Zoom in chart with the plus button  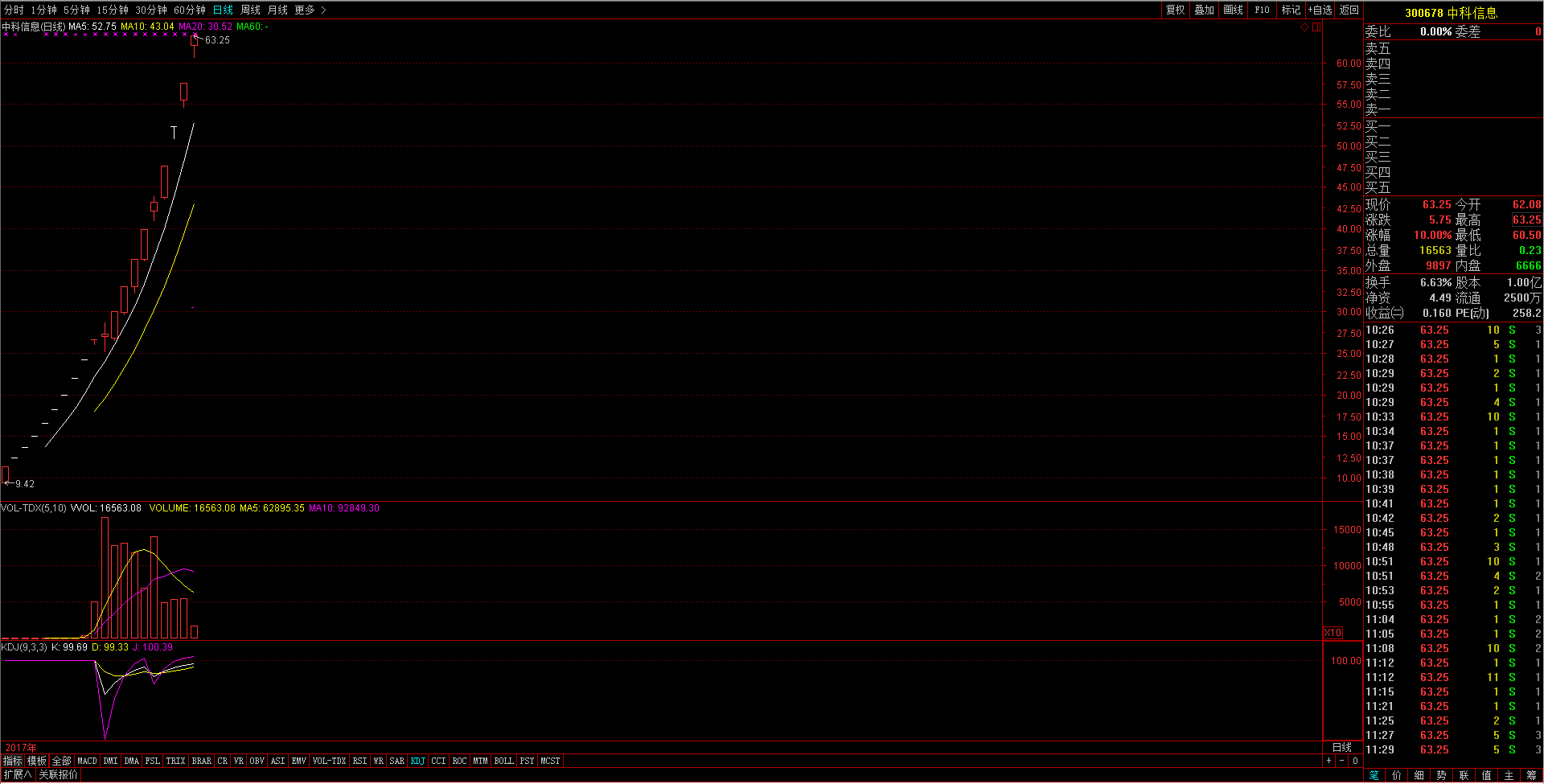pyautogui.click(x=1328, y=761)
